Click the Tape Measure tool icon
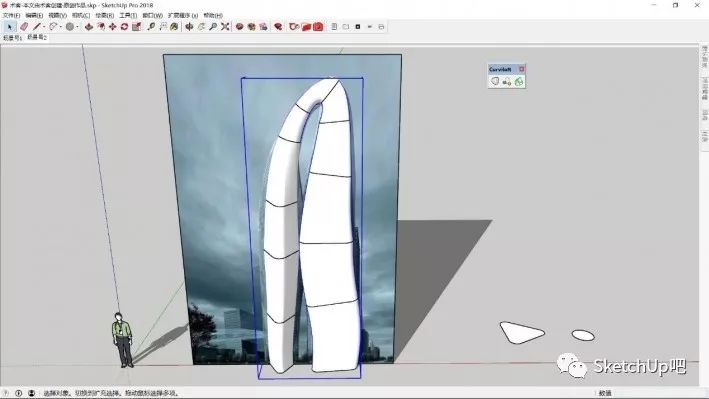709x399 pixels. [151, 27]
